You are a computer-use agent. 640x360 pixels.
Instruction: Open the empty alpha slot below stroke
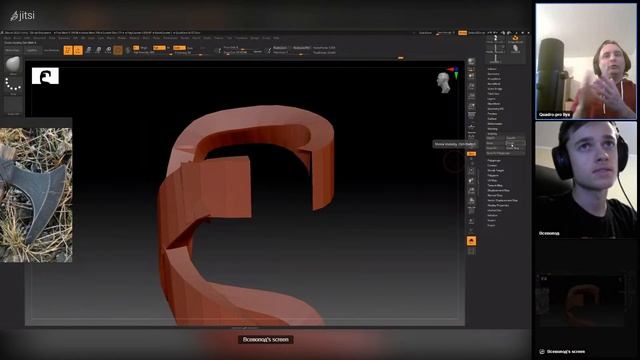point(13,105)
